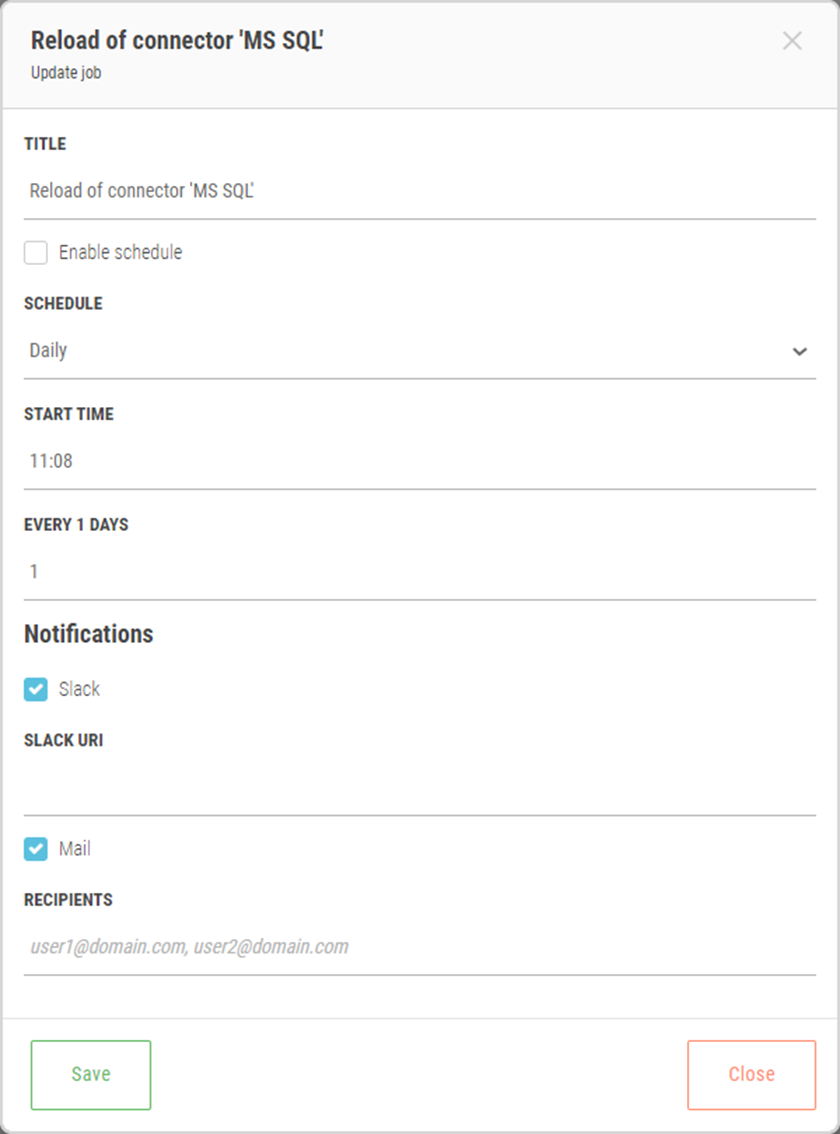Disable the Mail notification checkbox
840x1134 pixels.
[36, 850]
